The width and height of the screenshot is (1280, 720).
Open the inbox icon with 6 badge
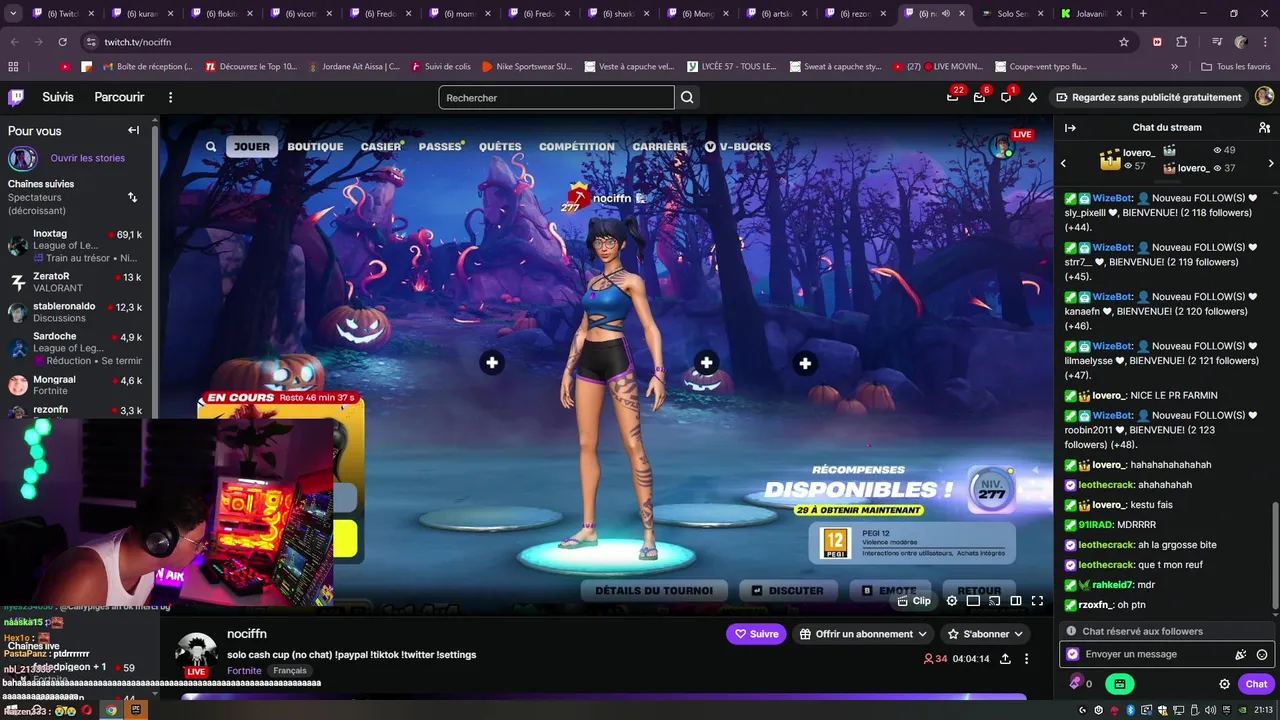tap(979, 97)
